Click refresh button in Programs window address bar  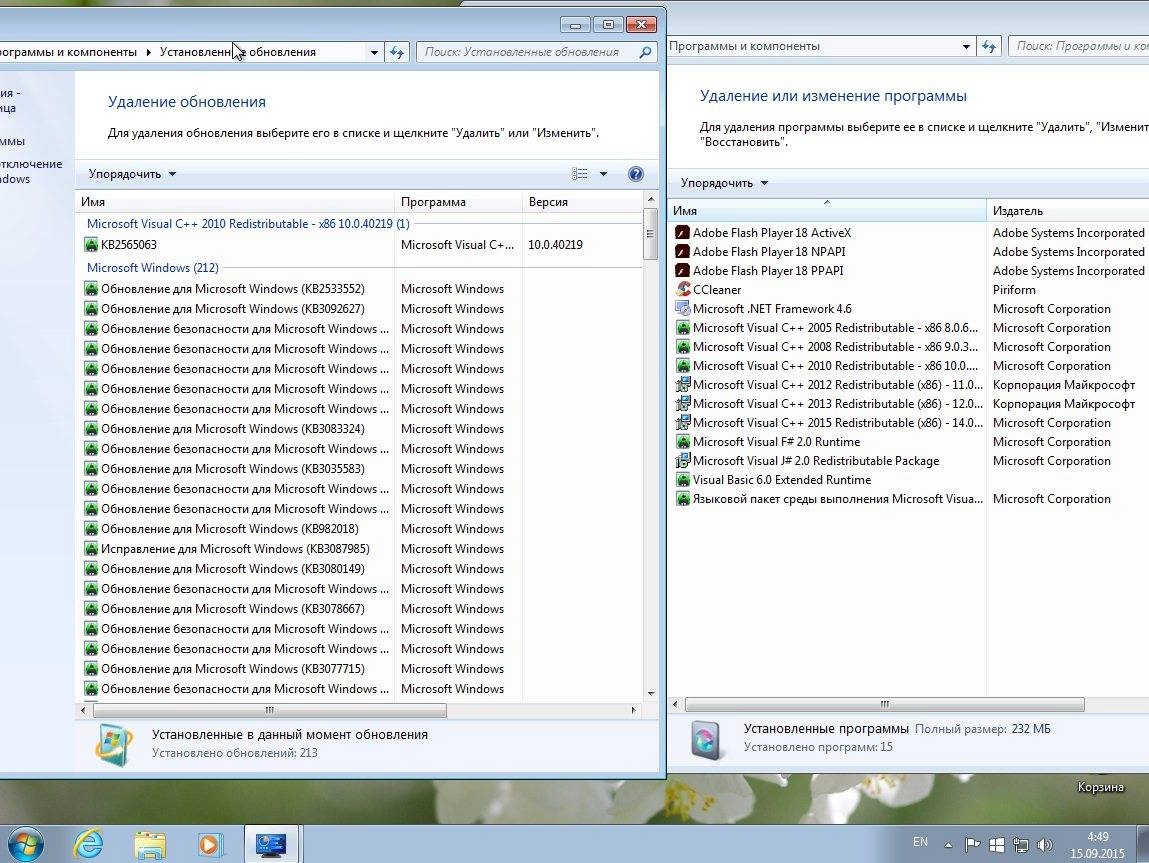(989, 46)
